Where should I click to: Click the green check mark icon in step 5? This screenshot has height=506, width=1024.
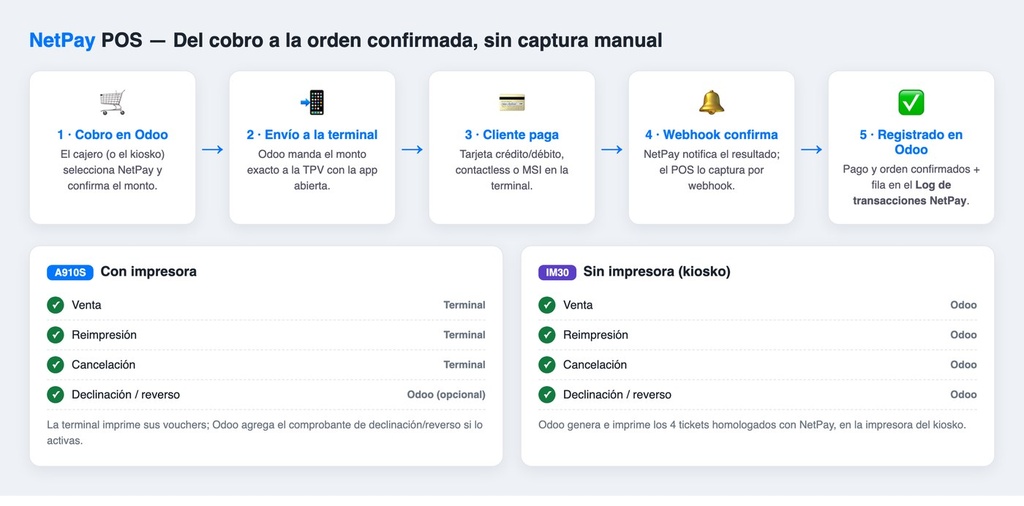pyautogui.click(x=911, y=103)
